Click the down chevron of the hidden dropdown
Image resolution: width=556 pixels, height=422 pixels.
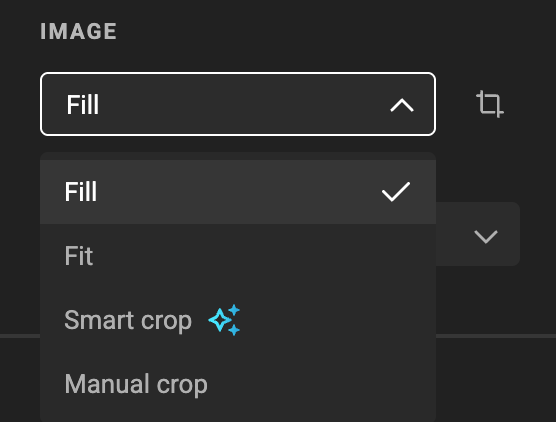(x=486, y=236)
